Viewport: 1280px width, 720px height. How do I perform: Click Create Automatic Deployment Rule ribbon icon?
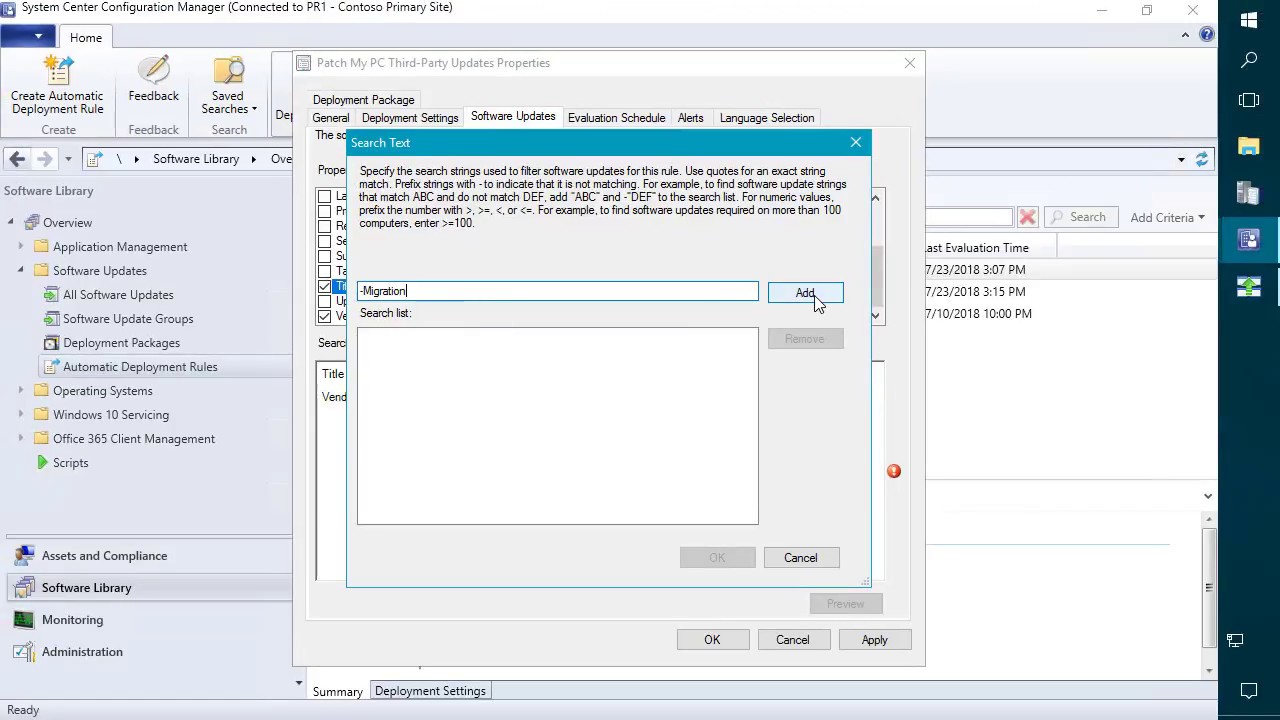tap(57, 85)
